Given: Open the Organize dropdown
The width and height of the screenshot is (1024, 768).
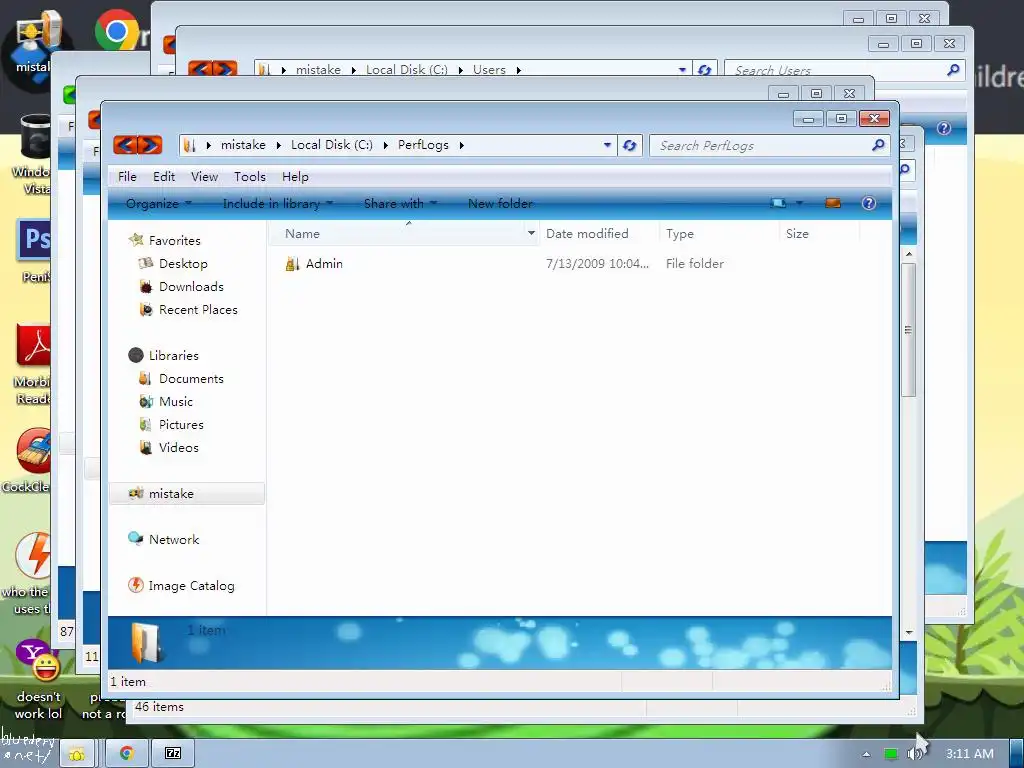Looking at the screenshot, I should tap(159, 204).
